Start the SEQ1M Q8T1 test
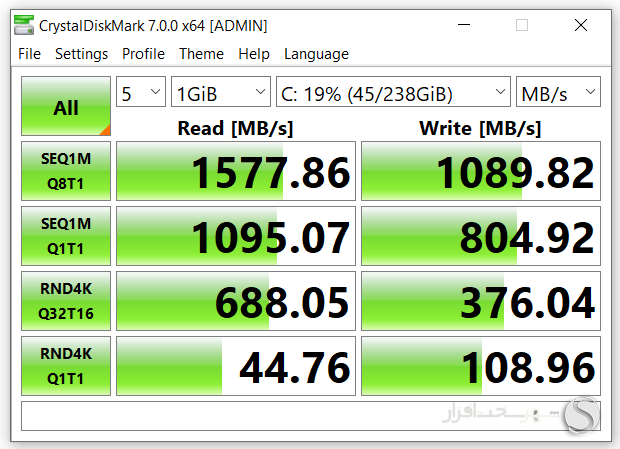The image size is (620, 449). click(66, 171)
